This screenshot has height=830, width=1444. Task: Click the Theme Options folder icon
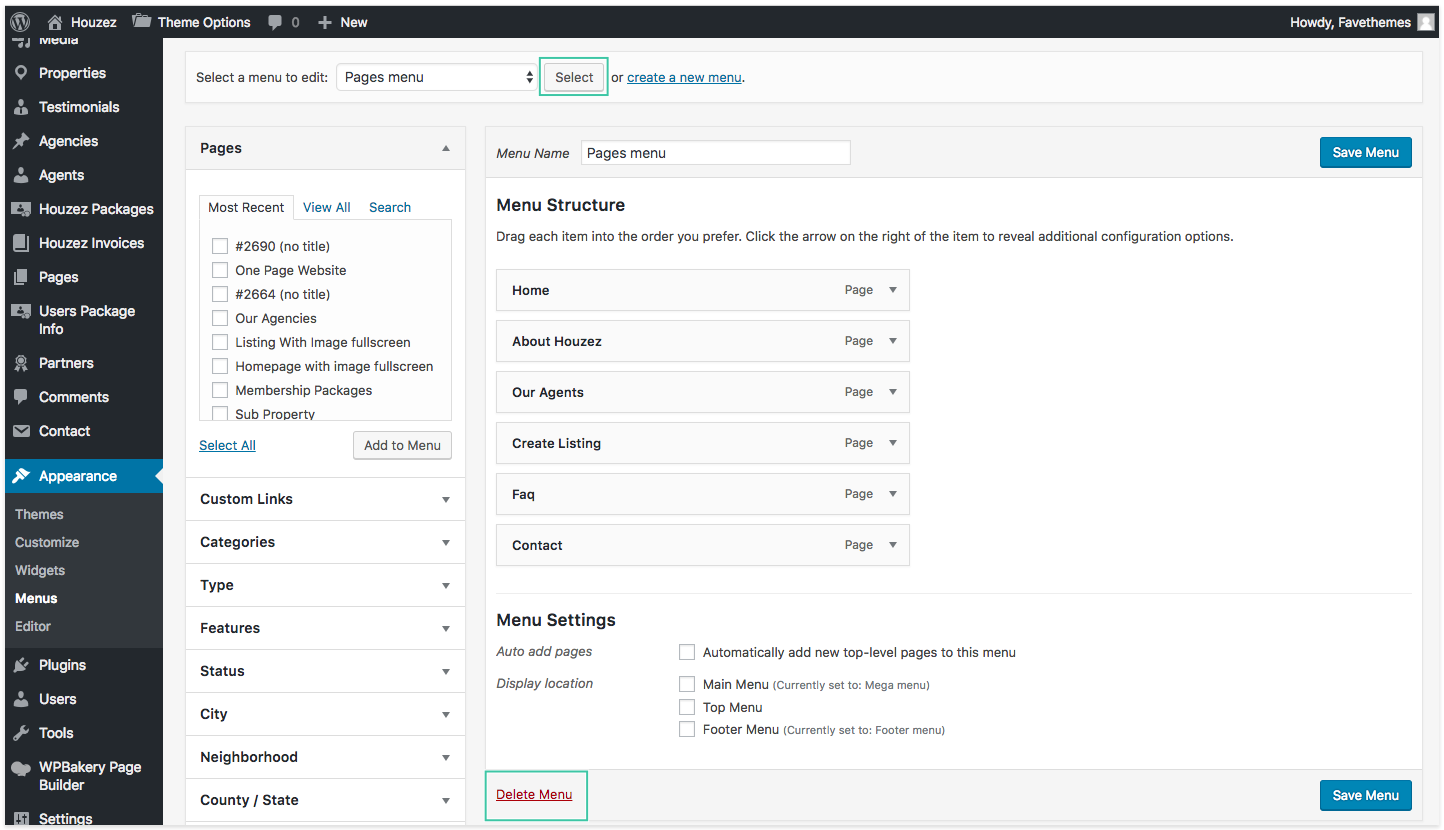[142, 21]
